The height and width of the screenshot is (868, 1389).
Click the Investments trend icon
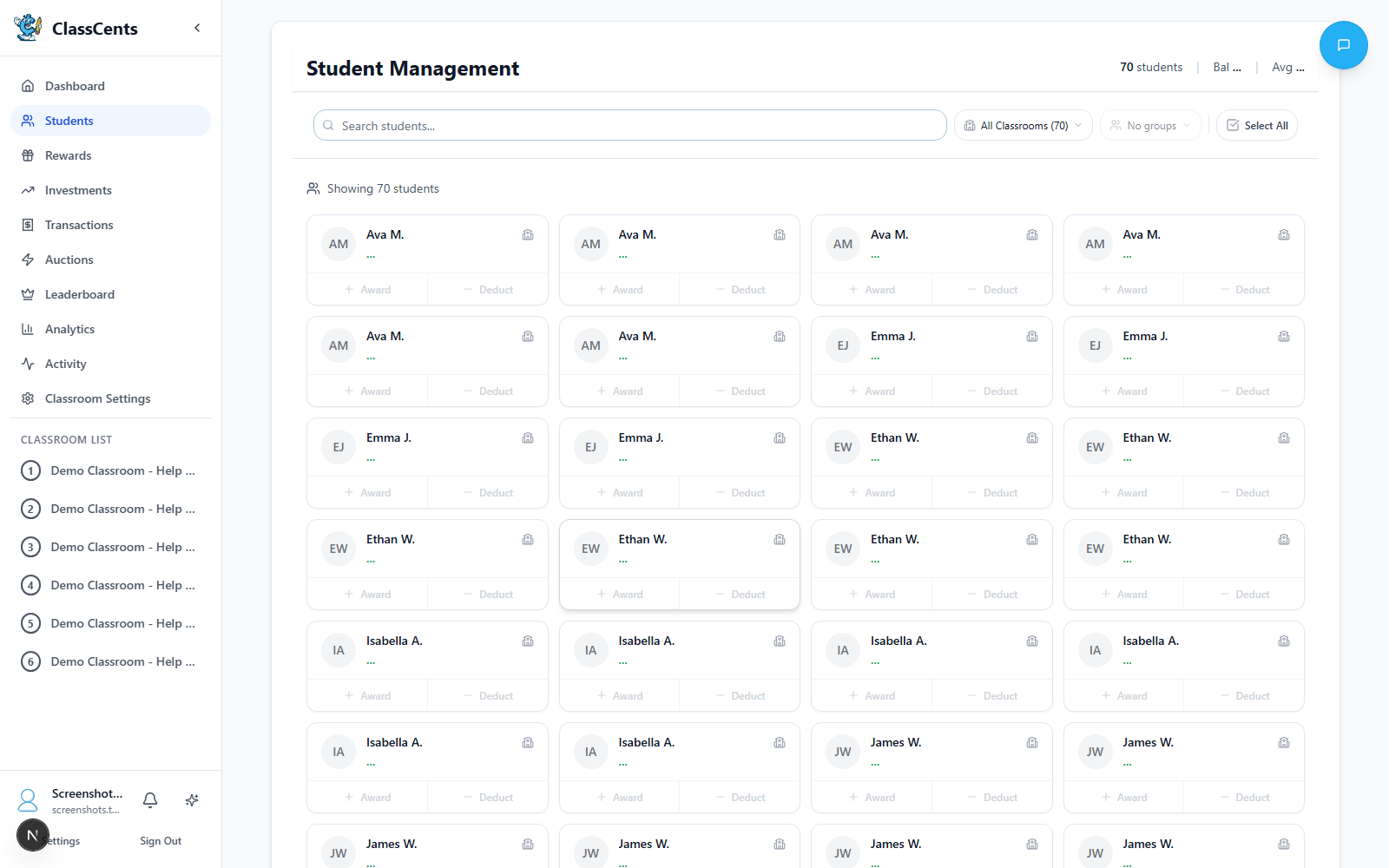coord(28,190)
